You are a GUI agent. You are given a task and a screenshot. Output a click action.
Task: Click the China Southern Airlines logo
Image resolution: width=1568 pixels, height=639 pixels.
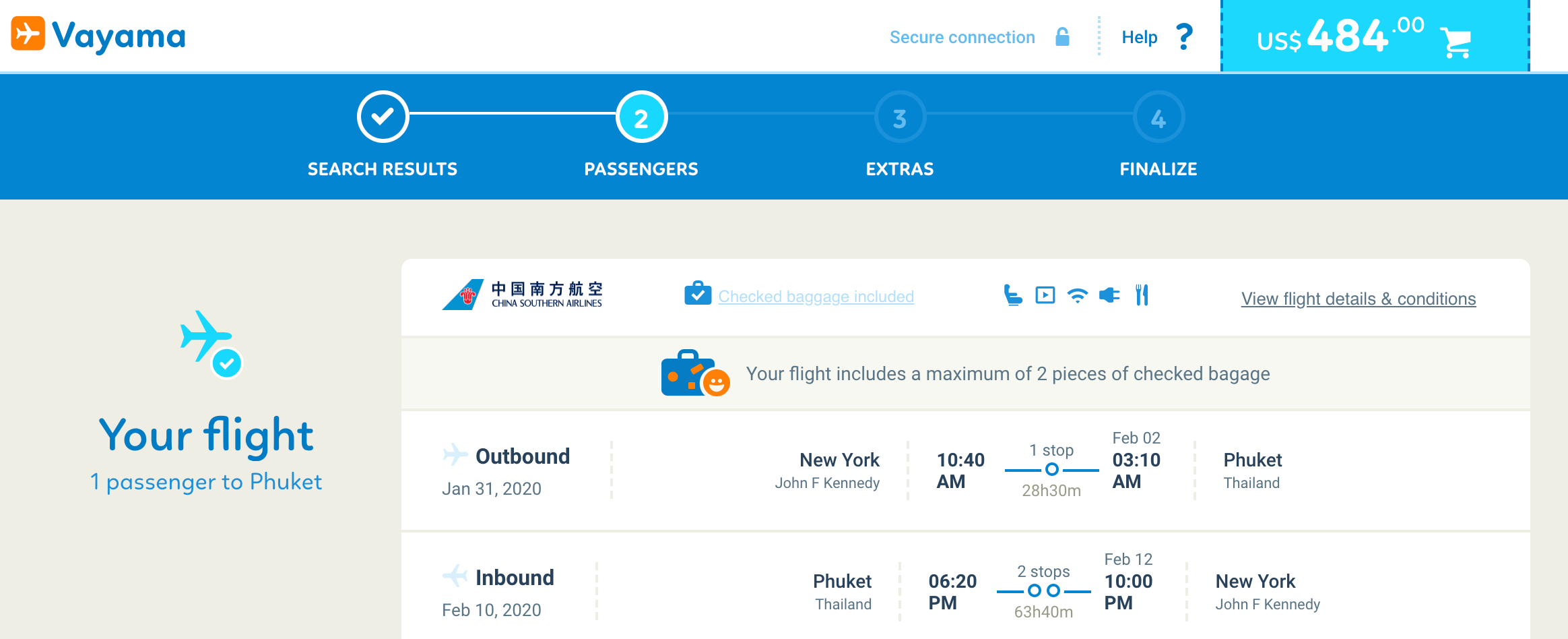[523, 295]
